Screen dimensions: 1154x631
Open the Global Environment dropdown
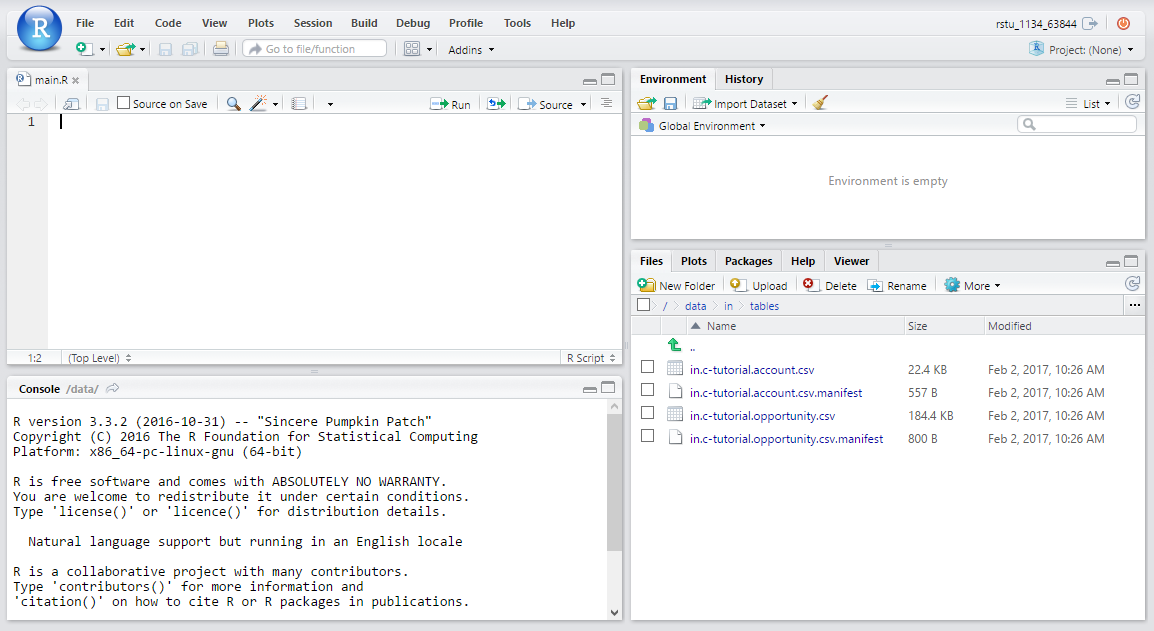(x=703, y=126)
